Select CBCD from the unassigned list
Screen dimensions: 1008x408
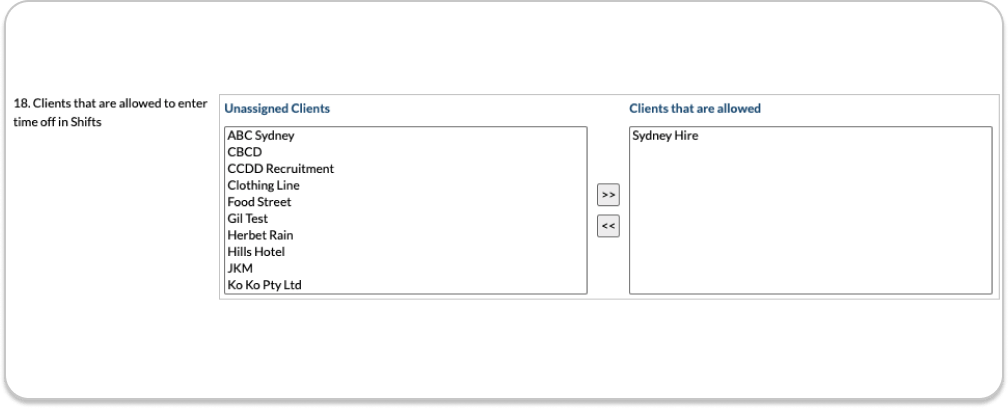[244, 152]
